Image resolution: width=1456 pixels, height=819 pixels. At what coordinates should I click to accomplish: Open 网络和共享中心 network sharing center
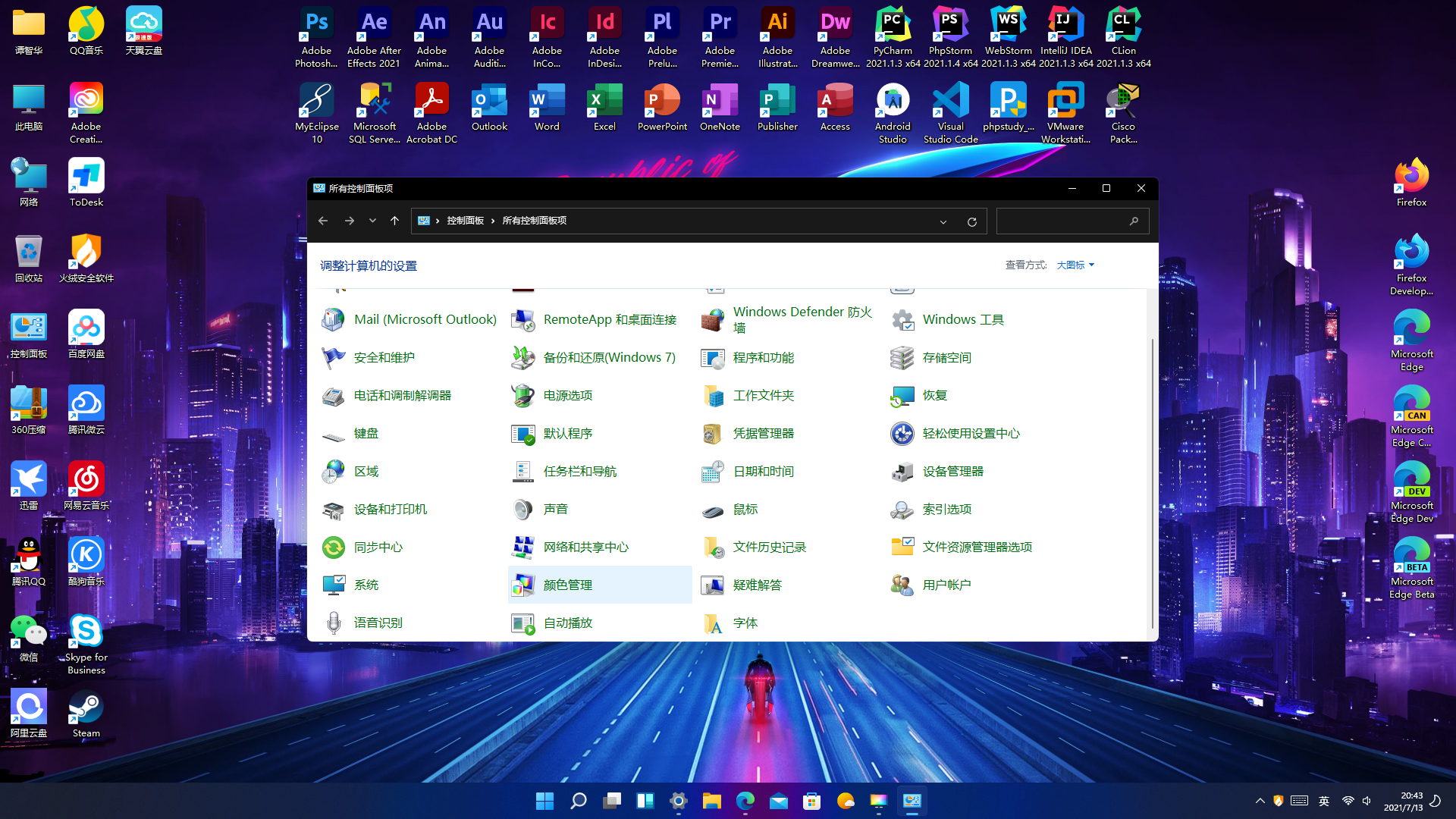click(585, 547)
